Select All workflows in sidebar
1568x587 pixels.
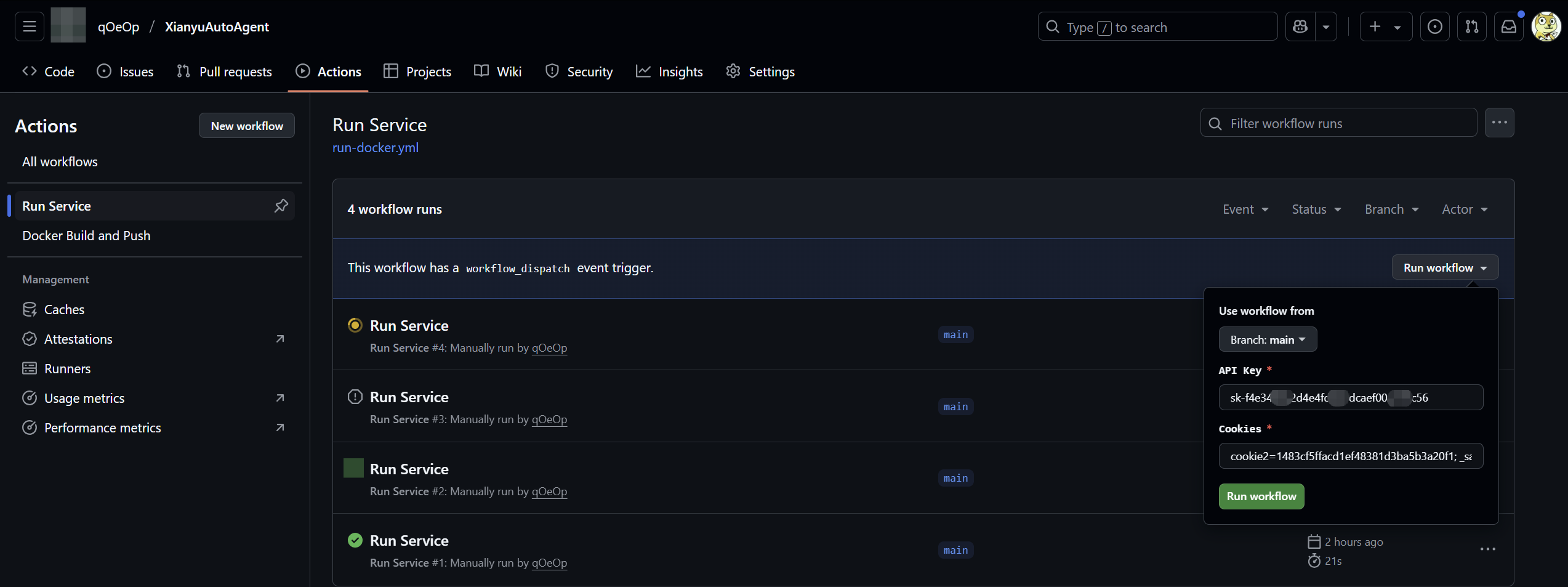coord(60,161)
